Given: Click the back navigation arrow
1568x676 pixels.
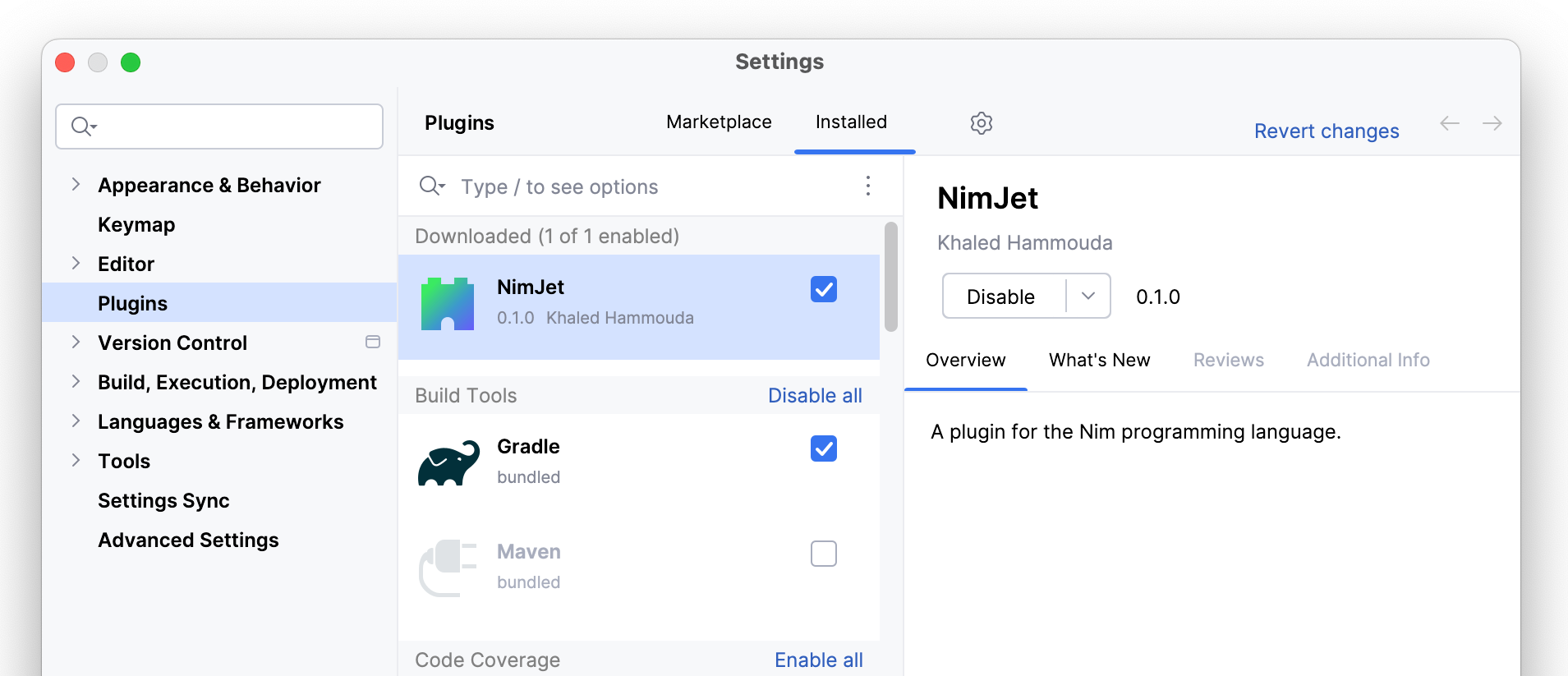Looking at the screenshot, I should pos(1450,123).
